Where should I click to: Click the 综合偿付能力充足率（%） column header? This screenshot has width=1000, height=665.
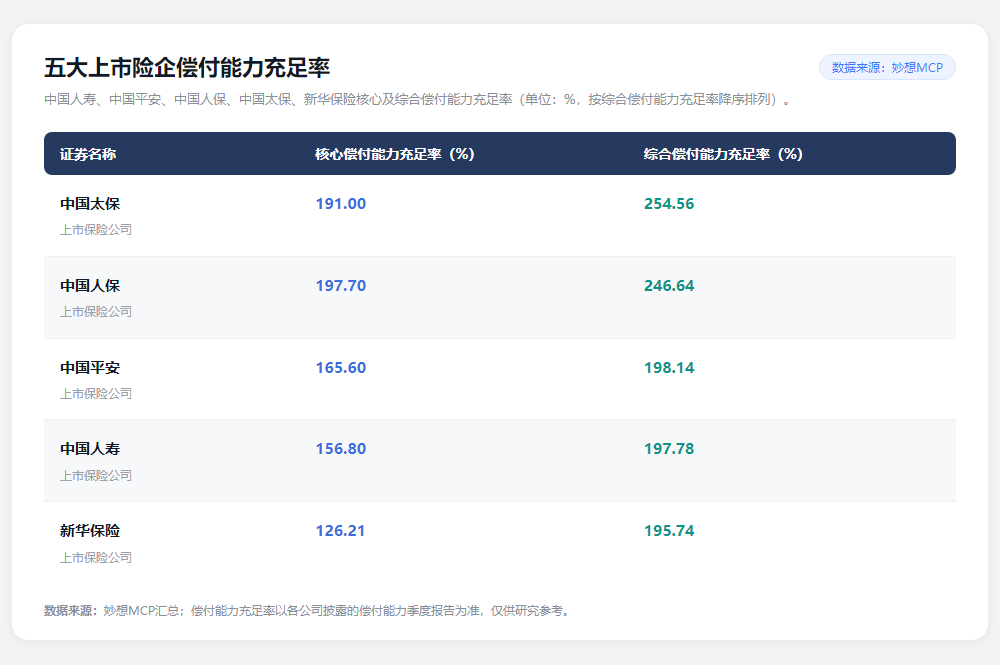[723, 154]
